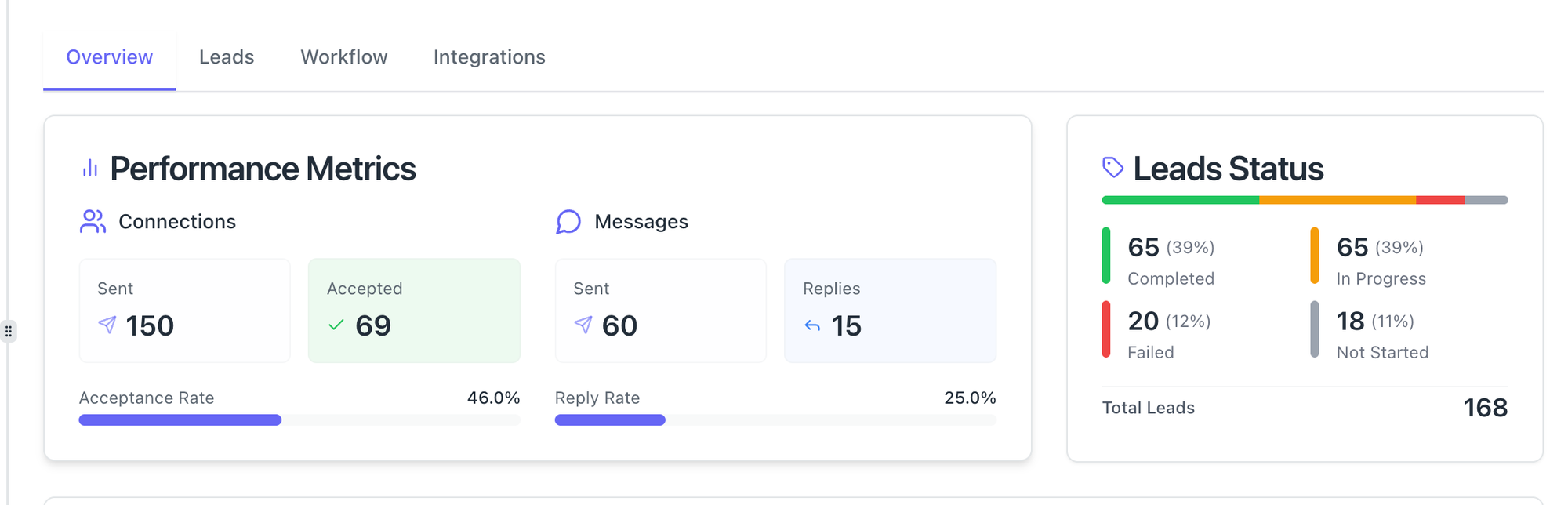The height and width of the screenshot is (505, 1568).
Task: Click the gray Not Started indicator bar
Action: tap(1315, 329)
